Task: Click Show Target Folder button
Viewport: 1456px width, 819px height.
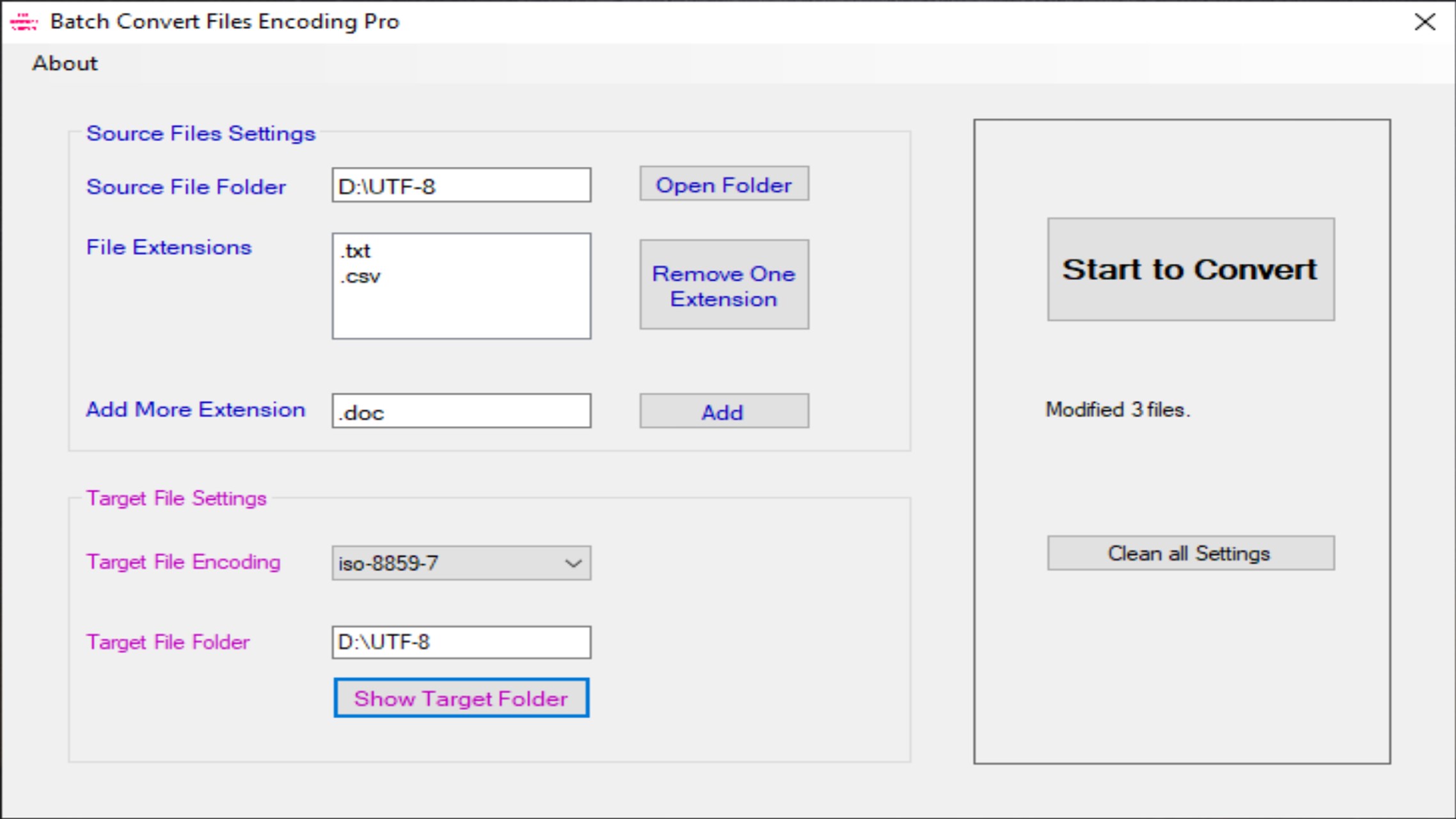Action: click(461, 698)
